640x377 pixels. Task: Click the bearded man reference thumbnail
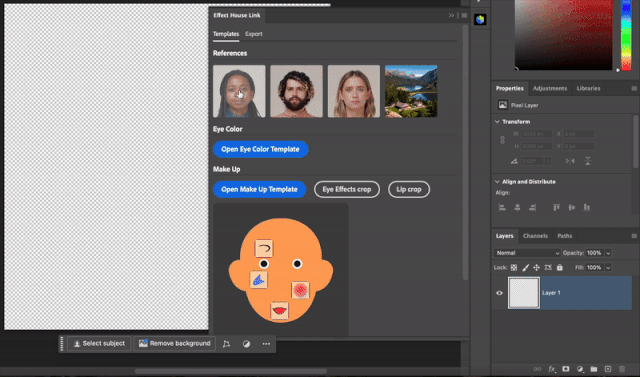[296, 91]
